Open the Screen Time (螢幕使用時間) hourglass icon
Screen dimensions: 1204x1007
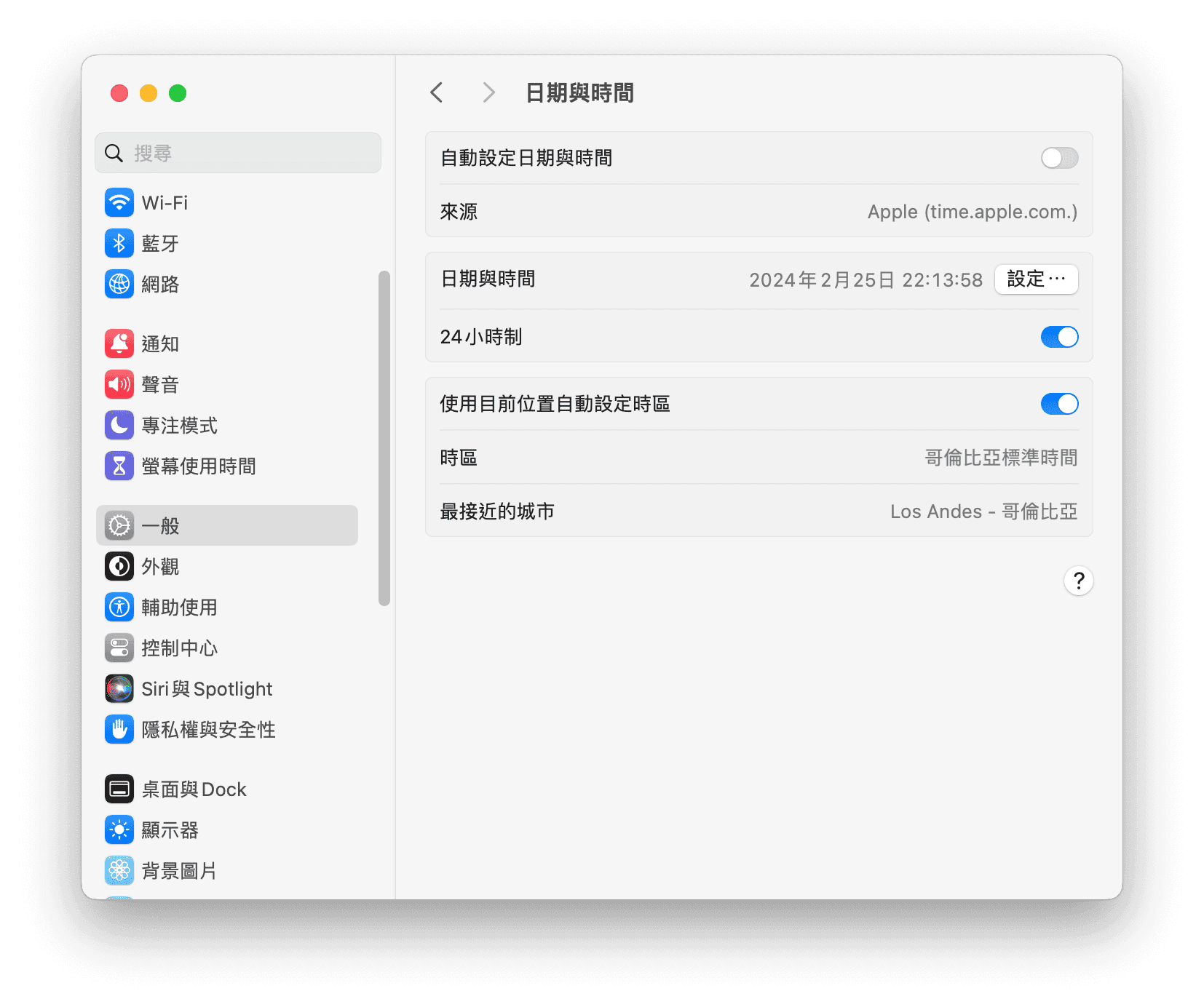point(119,466)
